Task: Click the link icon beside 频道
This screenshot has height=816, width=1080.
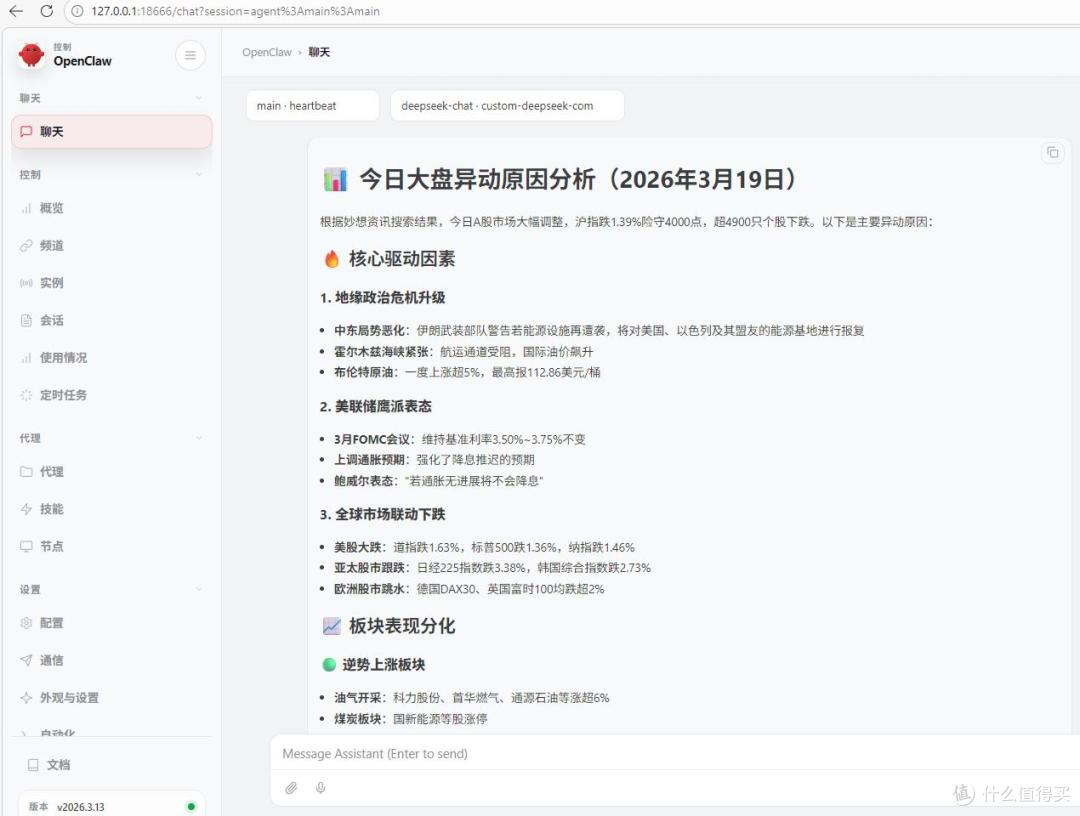Action: click(x=26, y=245)
